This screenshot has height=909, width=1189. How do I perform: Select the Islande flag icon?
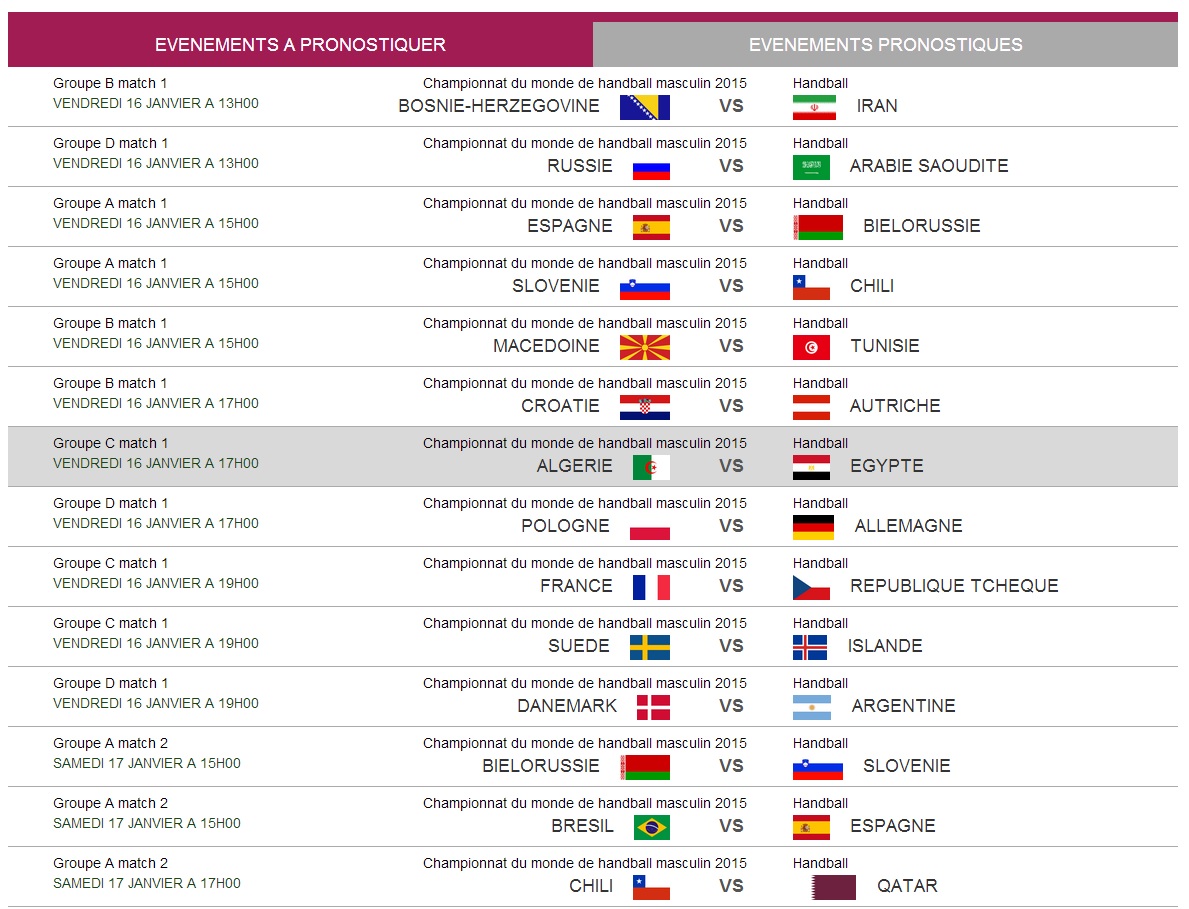810,647
